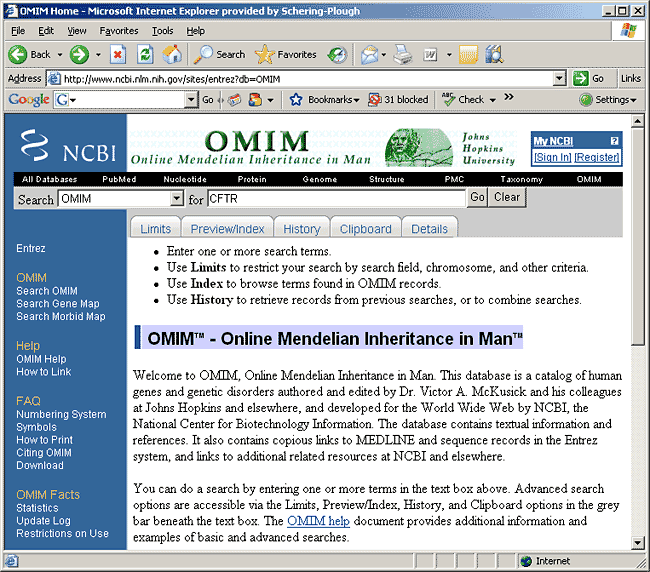The image size is (650, 572).
Task: Stop page loading with the red X icon
Action: [118, 54]
